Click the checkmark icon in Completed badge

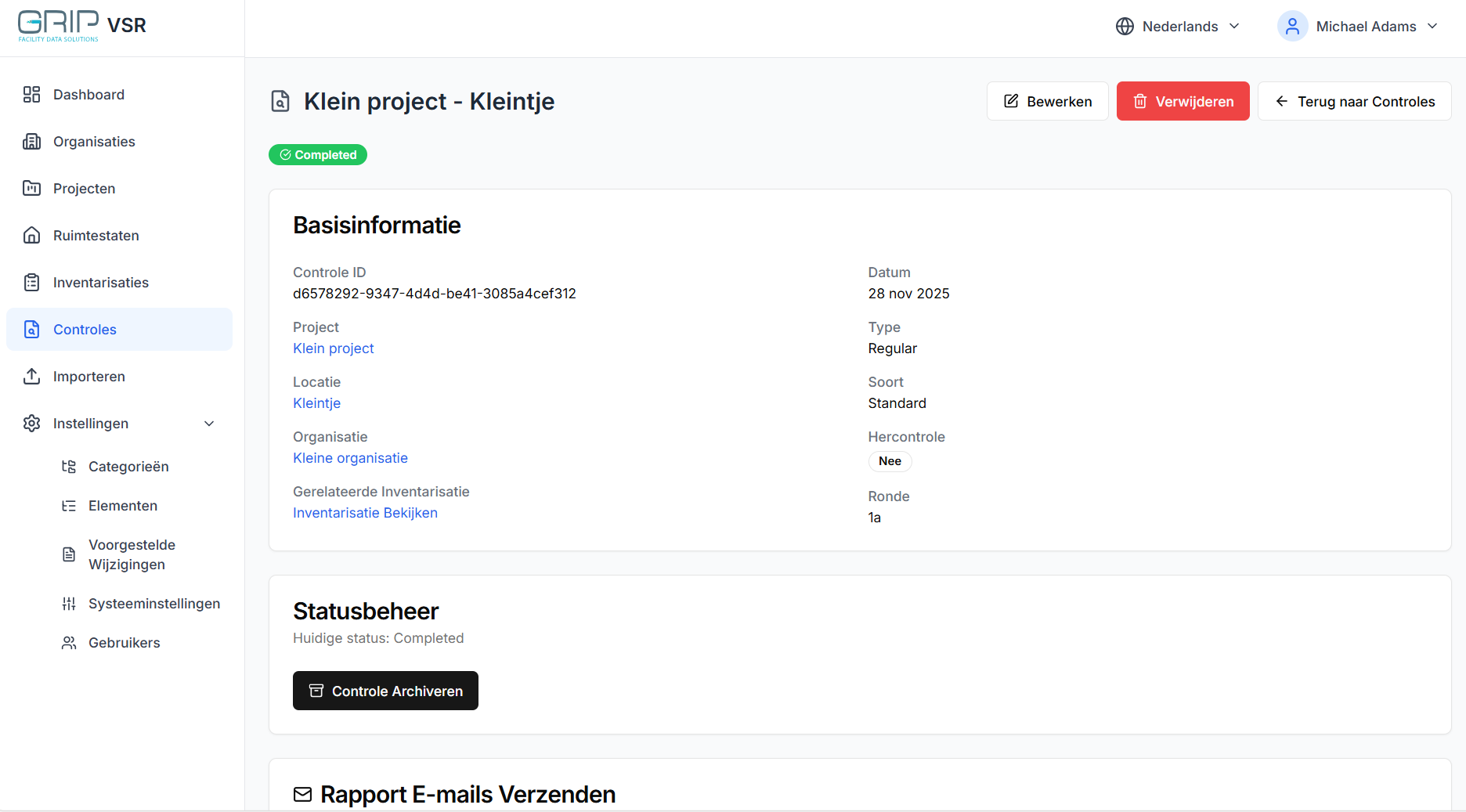pyautogui.click(x=285, y=155)
